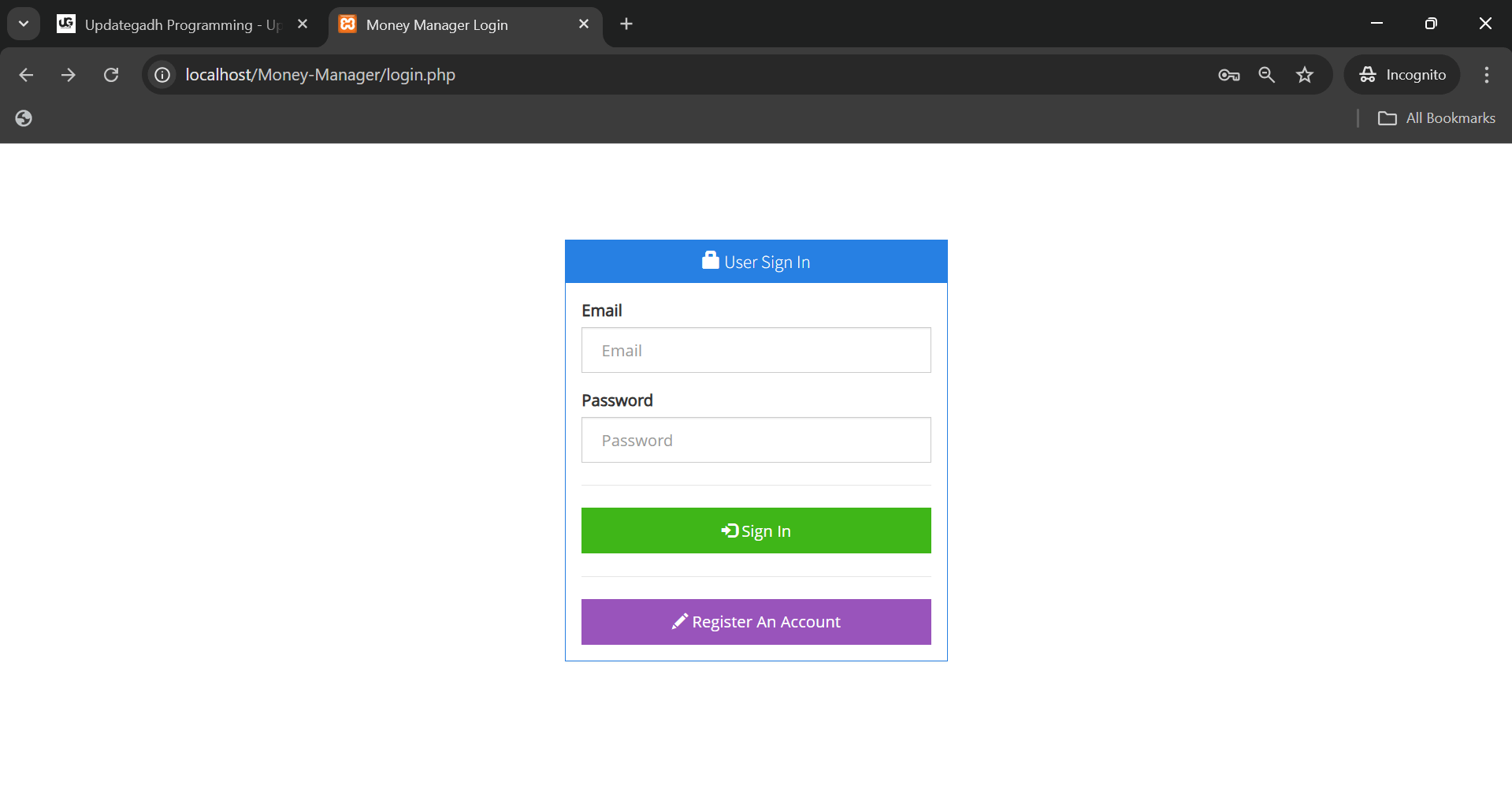Click inside the Email input field
The height and width of the screenshot is (793, 1512).
(756, 350)
